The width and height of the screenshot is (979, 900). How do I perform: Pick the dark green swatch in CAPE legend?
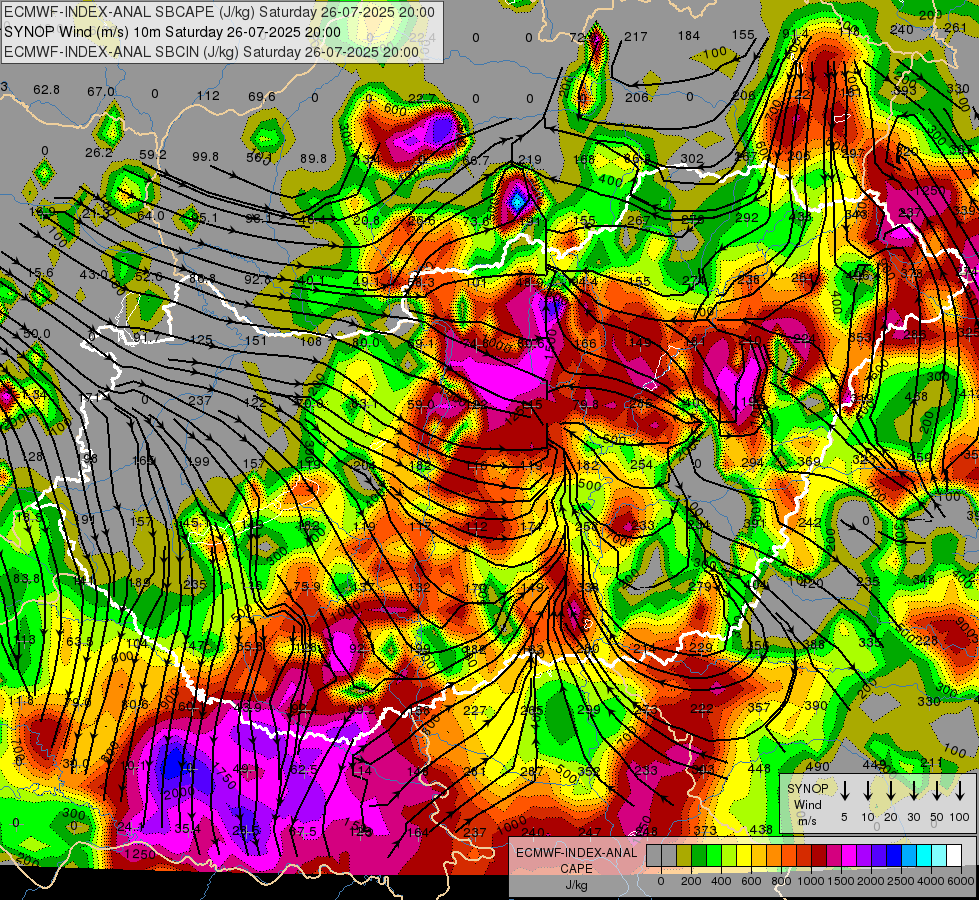699,856
